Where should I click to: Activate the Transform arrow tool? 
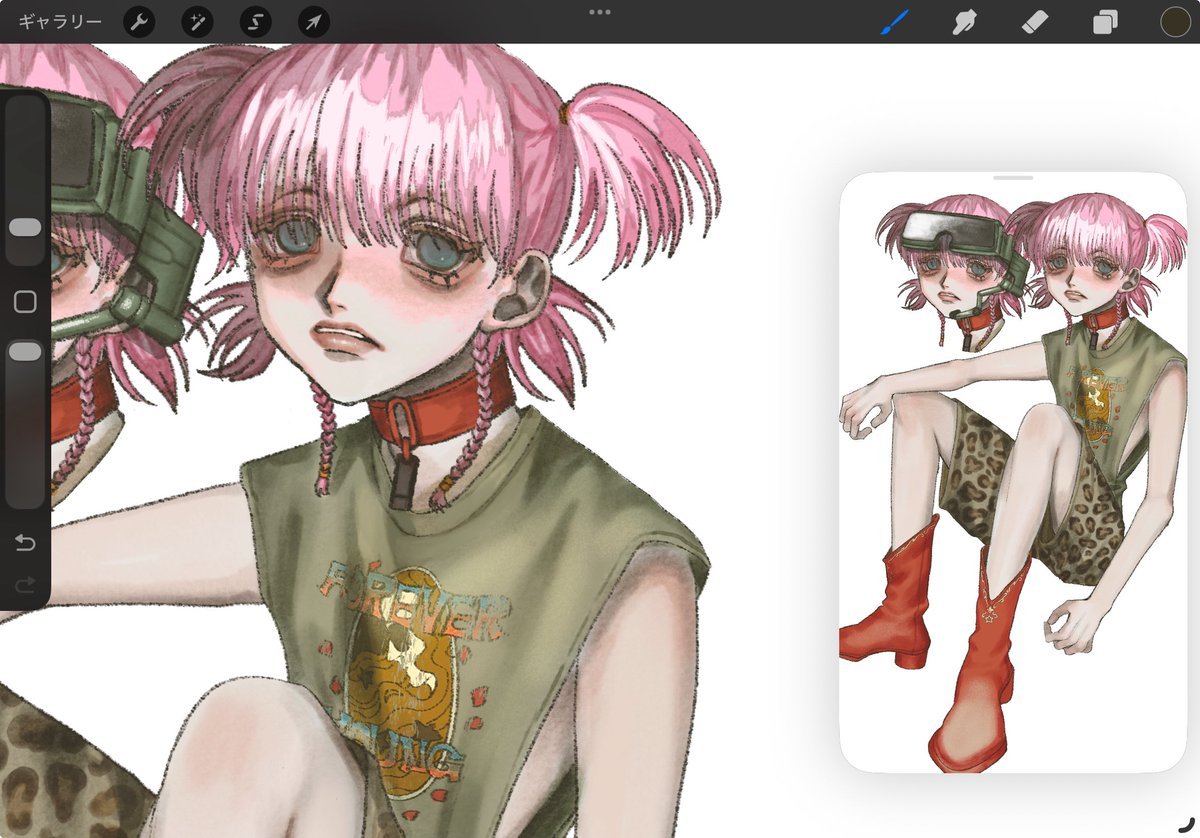[314, 21]
